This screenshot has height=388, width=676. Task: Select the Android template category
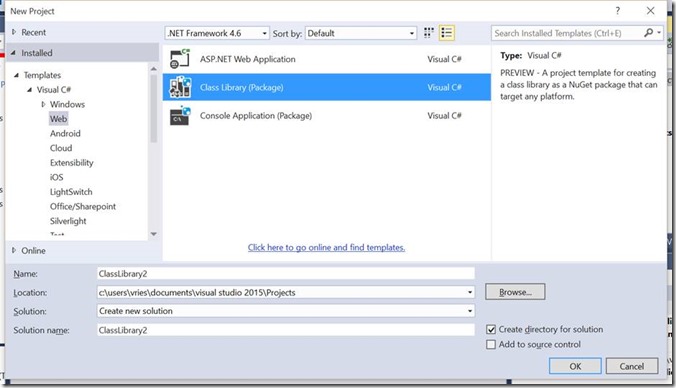click(65, 133)
